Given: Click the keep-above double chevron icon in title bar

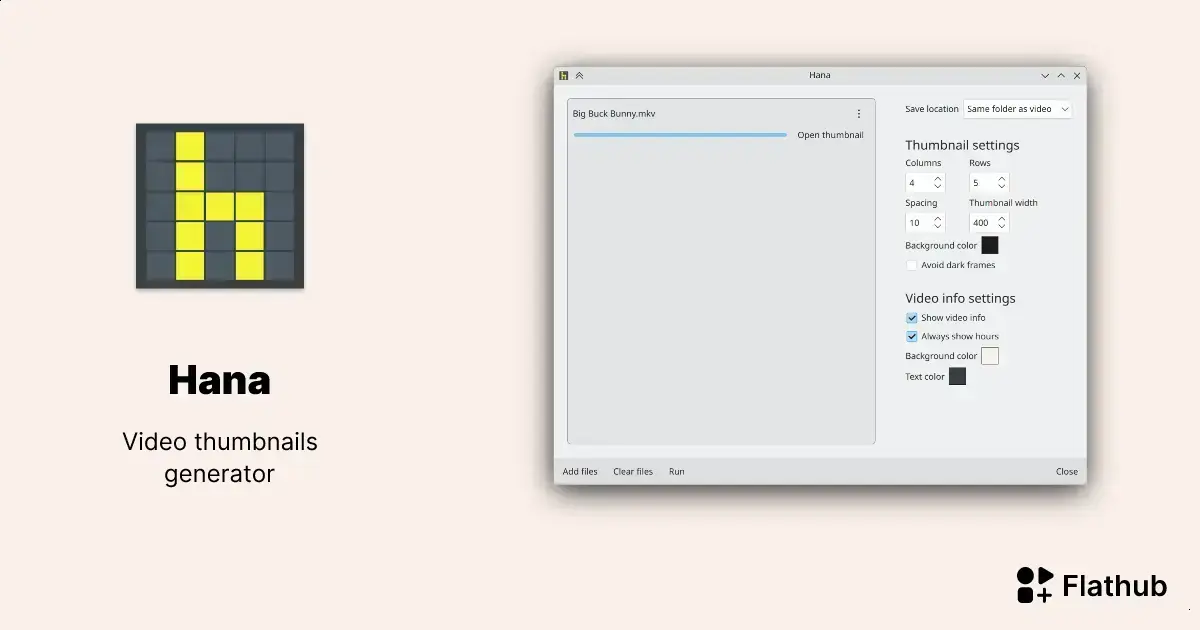Looking at the screenshot, I should pos(579,75).
